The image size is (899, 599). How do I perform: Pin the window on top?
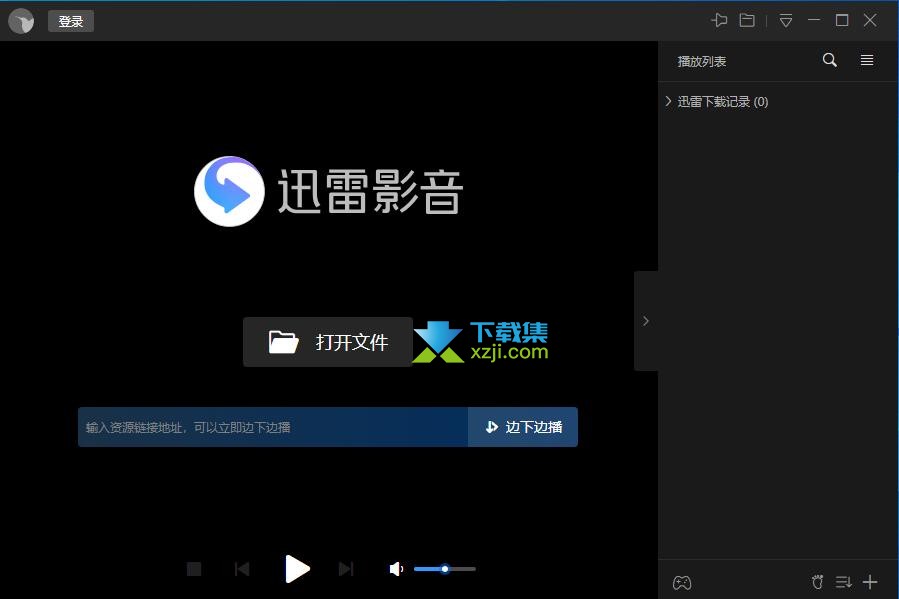pos(719,21)
